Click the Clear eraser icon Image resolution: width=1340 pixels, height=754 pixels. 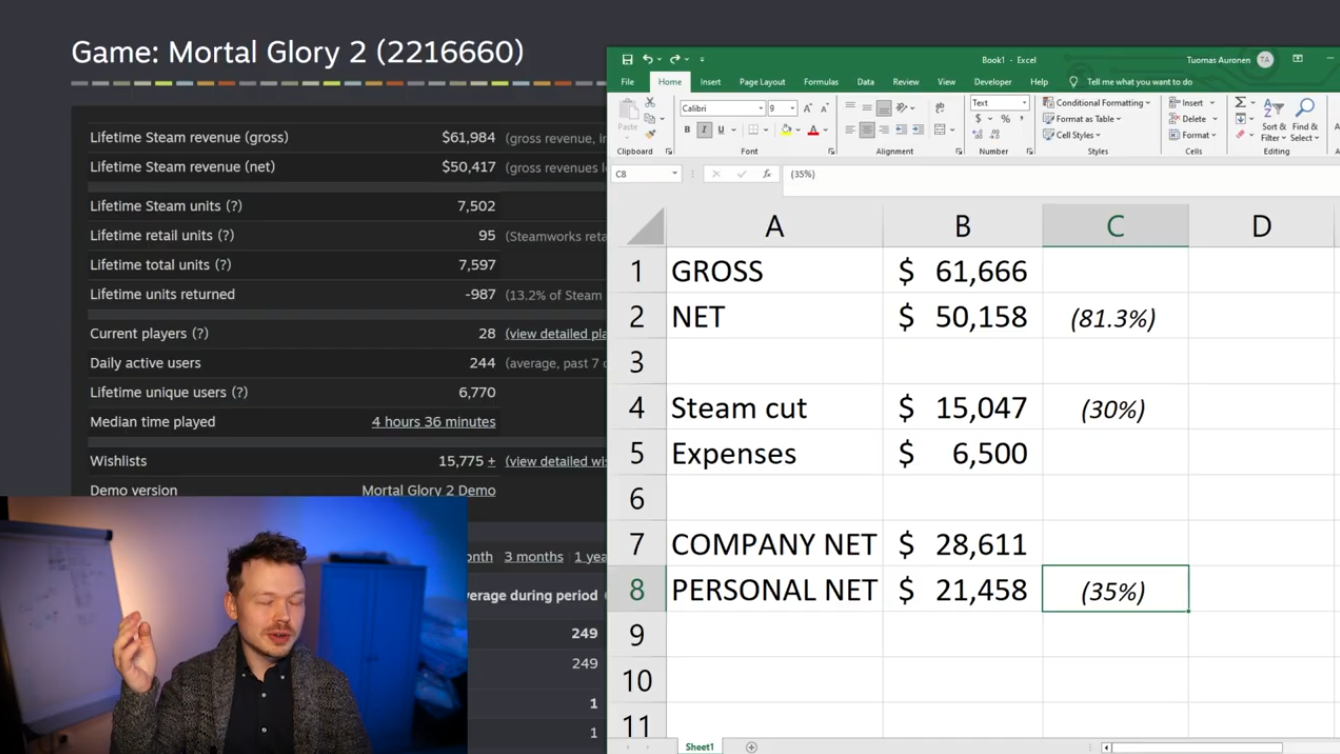point(1240,134)
